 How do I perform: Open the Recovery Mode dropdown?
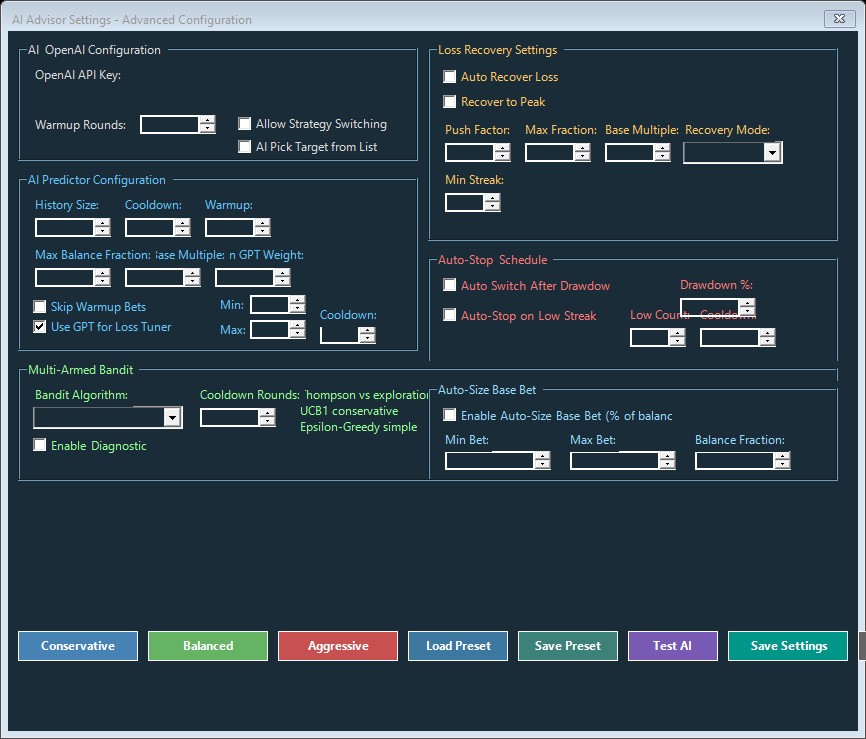point(732,152)
